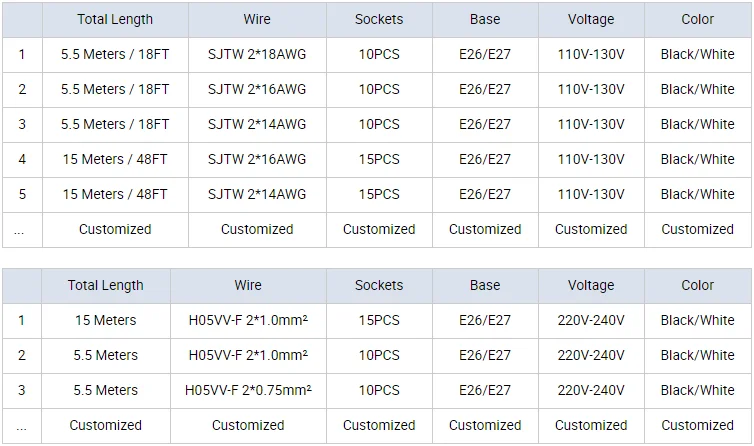Select the Sockets header in first table
This screenshot has height=446, width=754.
point(379,20)
